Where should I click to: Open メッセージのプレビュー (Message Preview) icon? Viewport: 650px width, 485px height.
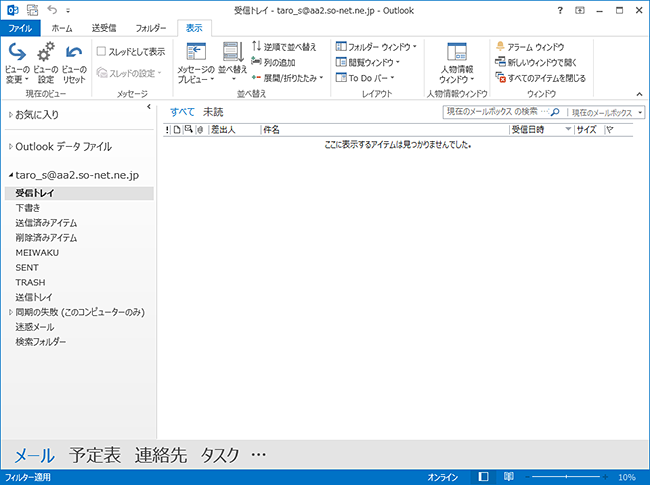(195, 54)
